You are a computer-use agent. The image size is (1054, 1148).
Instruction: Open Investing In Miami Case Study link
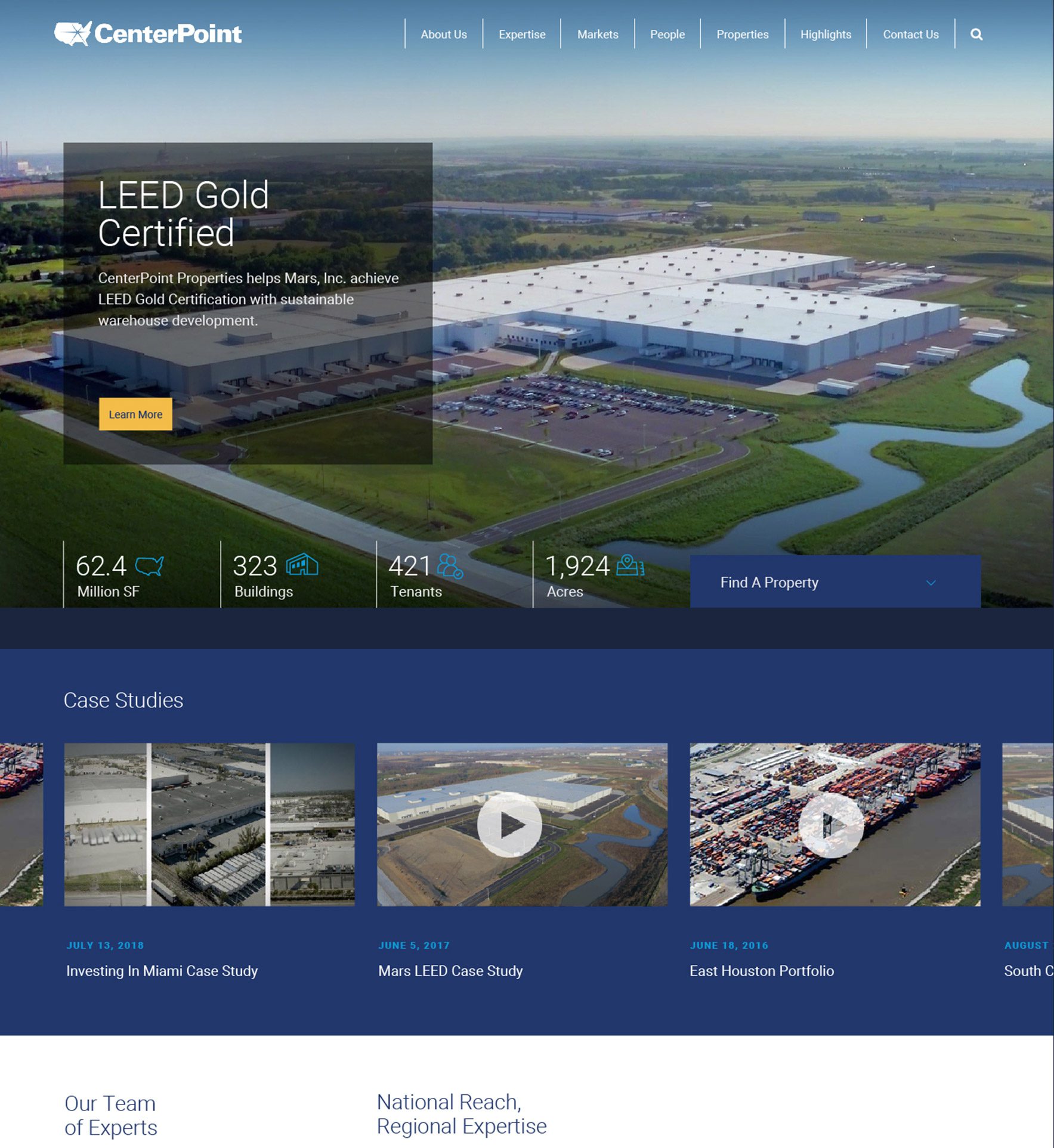click(x=162, y=971)
